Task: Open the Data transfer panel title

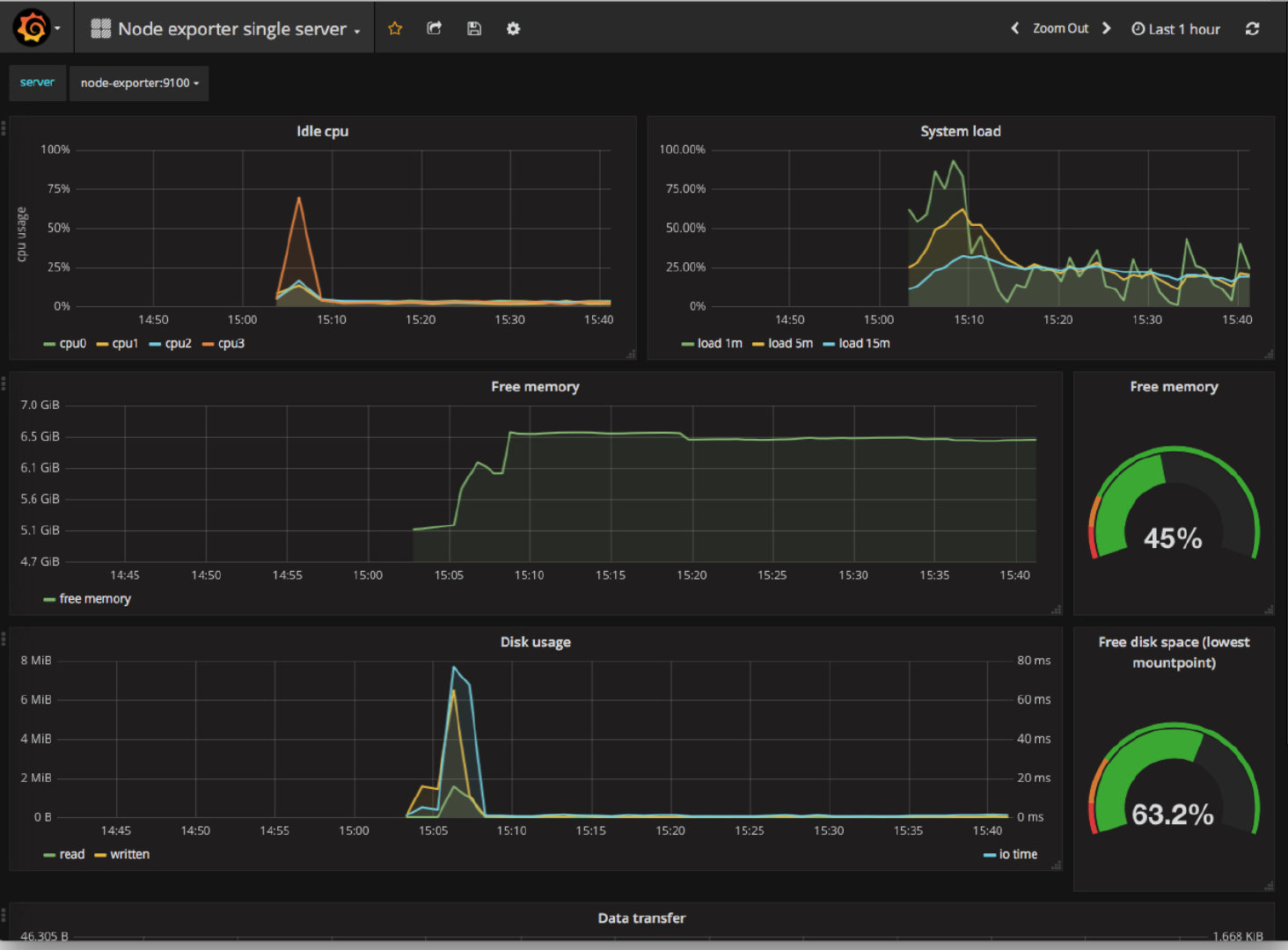Action: coord(641,917)
